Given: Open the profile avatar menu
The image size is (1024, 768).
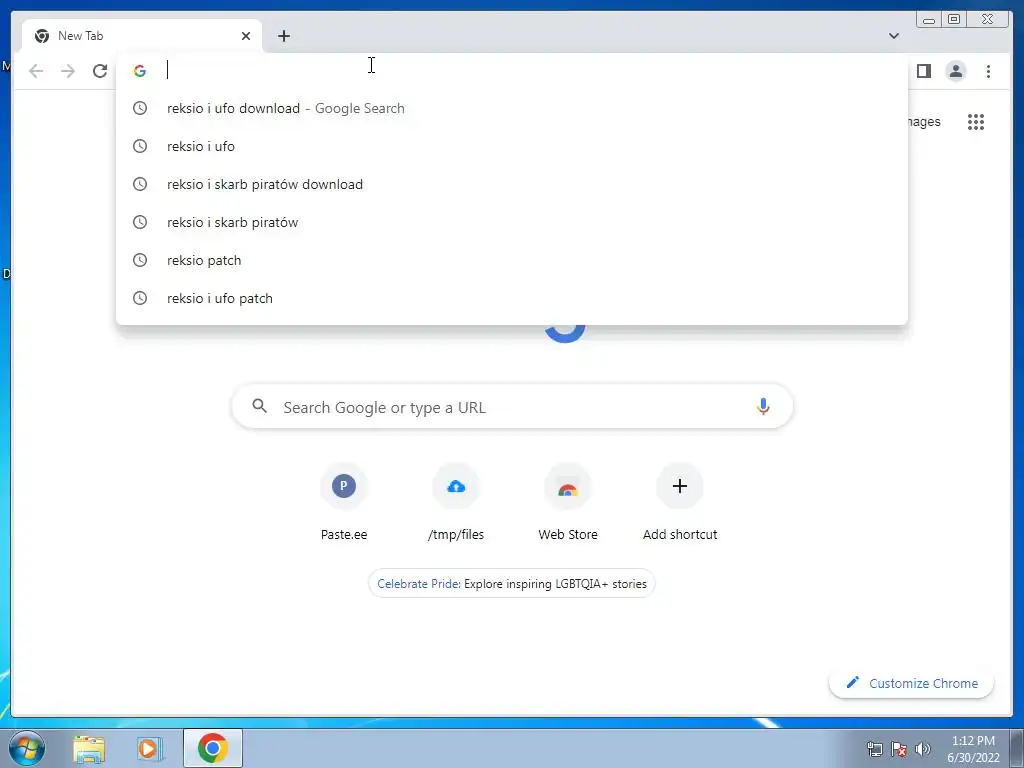Looking at the screenshot, I should [956, 71].
